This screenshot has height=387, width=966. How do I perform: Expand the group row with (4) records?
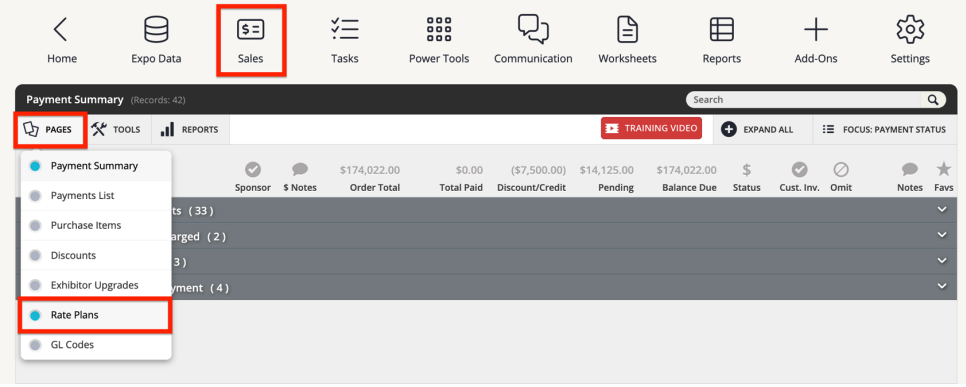coord(941,287)
